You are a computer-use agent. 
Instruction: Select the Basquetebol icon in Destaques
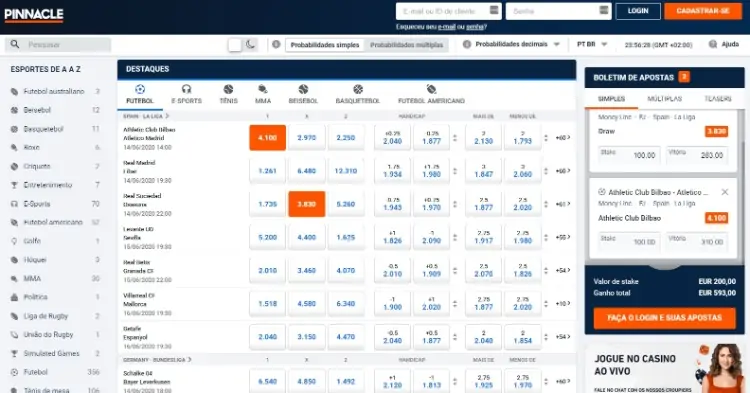pyautogui.click(x=358, y=89)
